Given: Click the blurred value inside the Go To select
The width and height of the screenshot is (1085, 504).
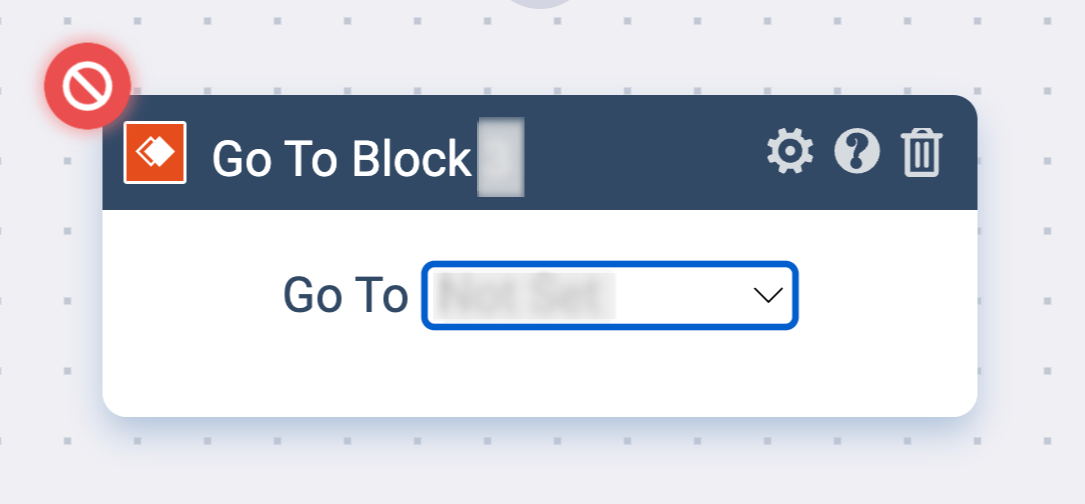Looking at the screenshot, I should (527, 296).
